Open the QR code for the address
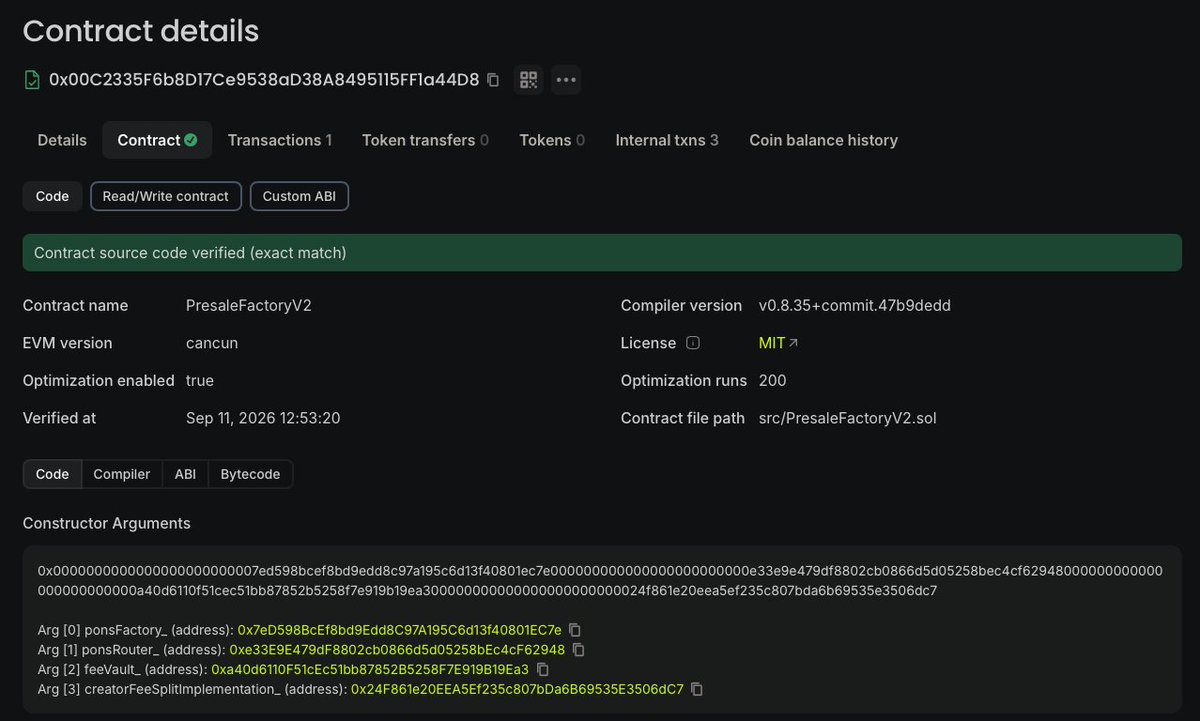The width and height of the screenshot is (1200, 721). coord(529,80)
